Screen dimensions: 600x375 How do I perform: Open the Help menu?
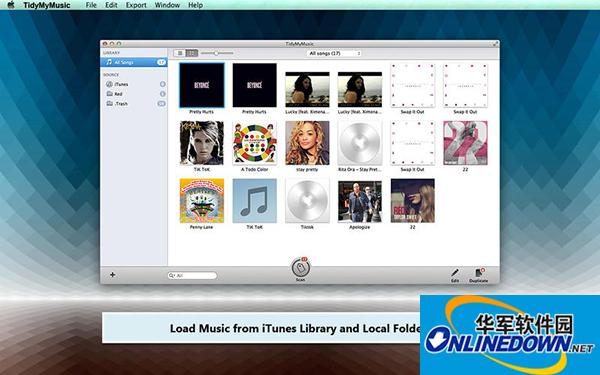pyautogui.click(x=196, y=5)
